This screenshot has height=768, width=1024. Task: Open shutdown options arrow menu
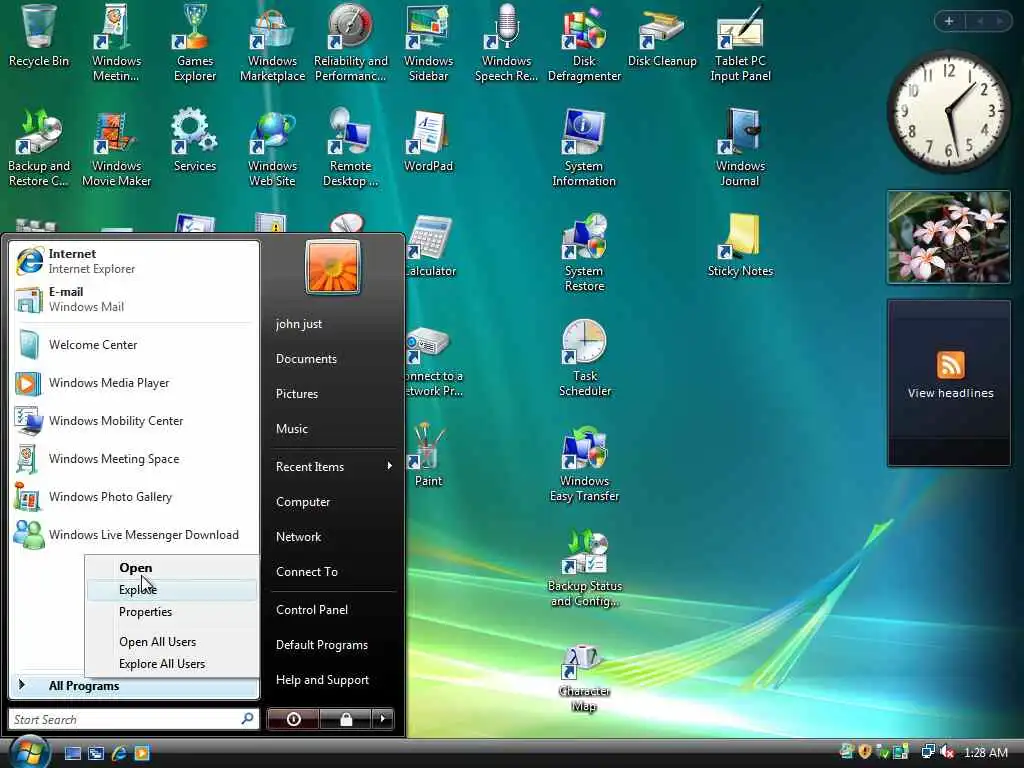(383, 719)
